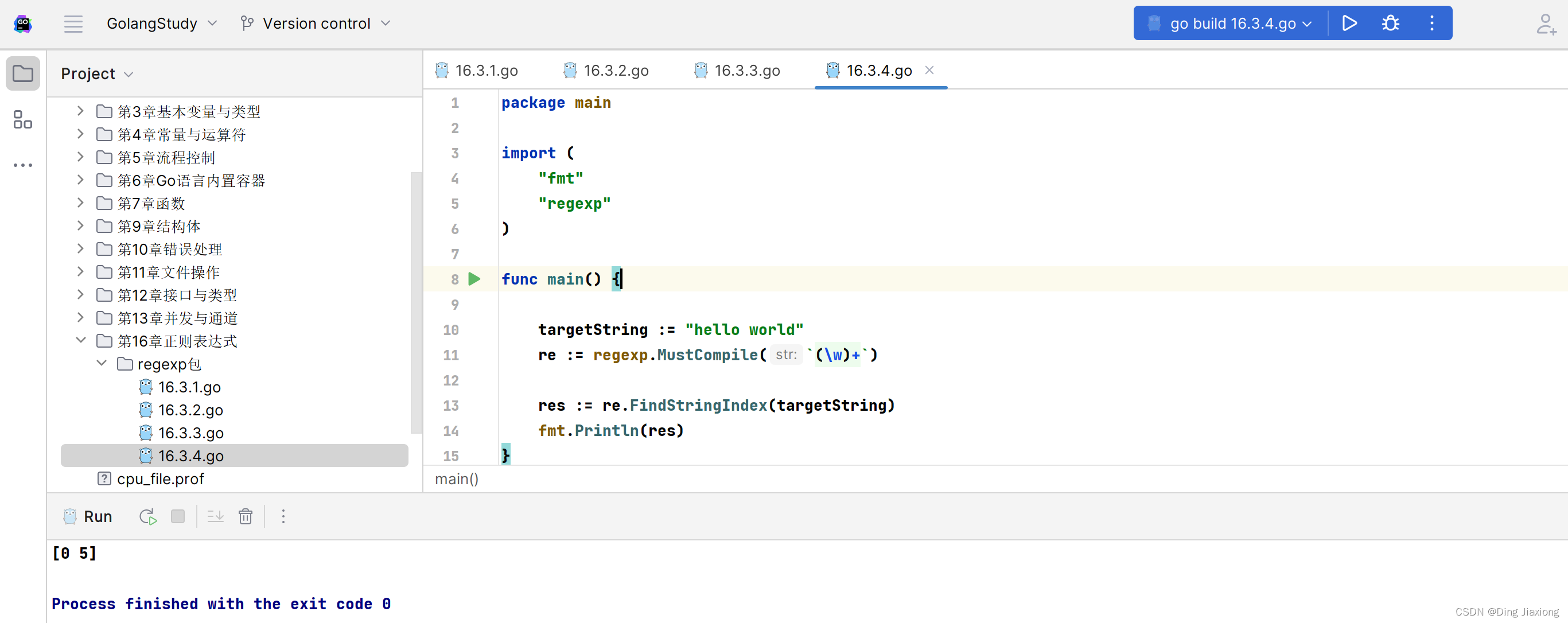Click the Rerun icon in Run panel
Screen dimensions: 1568x623
click(x=148, y=516)
